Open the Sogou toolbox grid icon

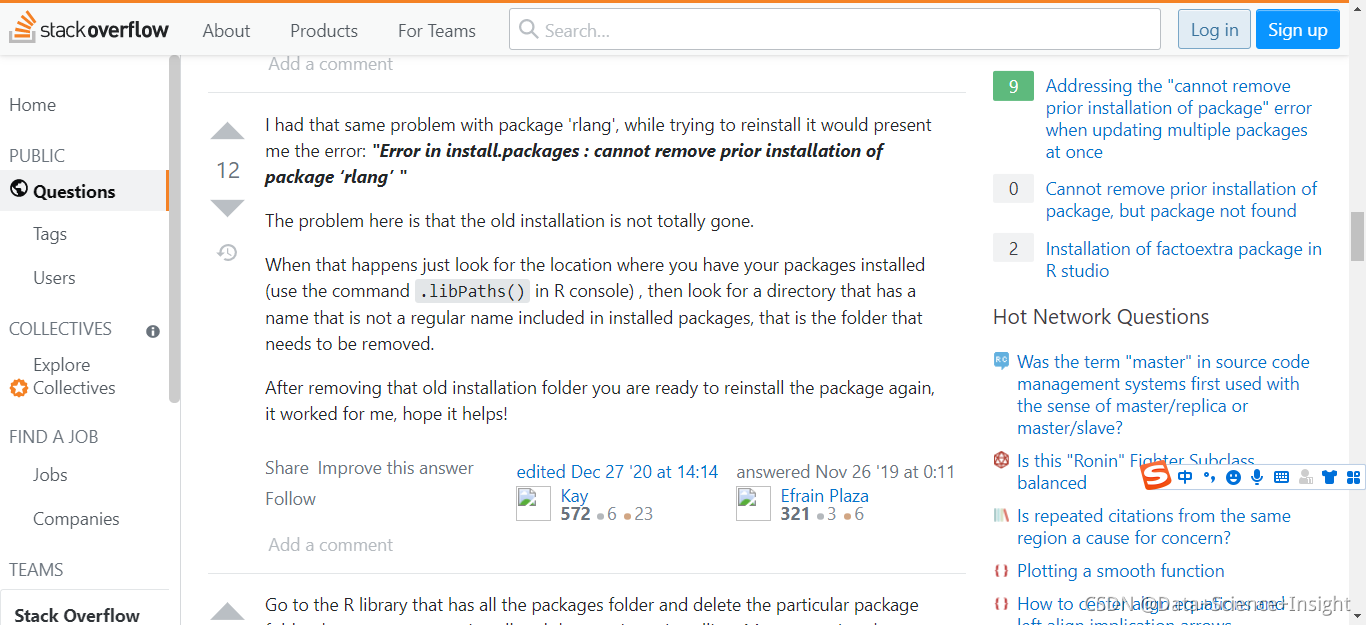[x=1353, y=477]
